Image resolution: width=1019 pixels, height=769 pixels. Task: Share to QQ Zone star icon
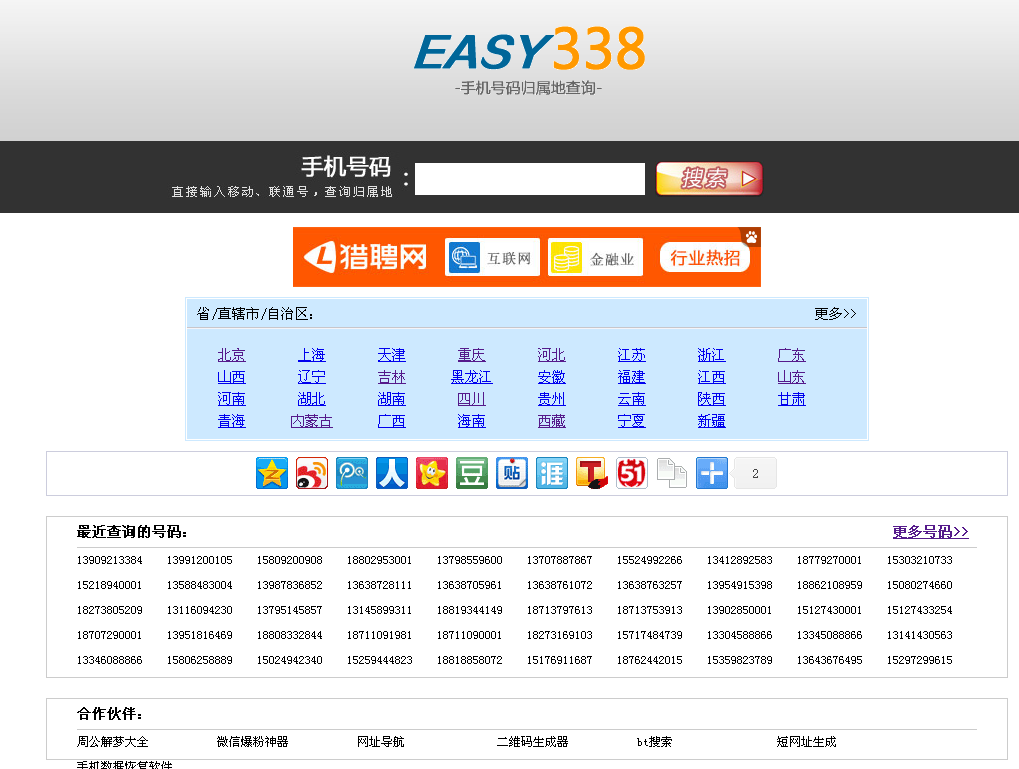point(272,473)
